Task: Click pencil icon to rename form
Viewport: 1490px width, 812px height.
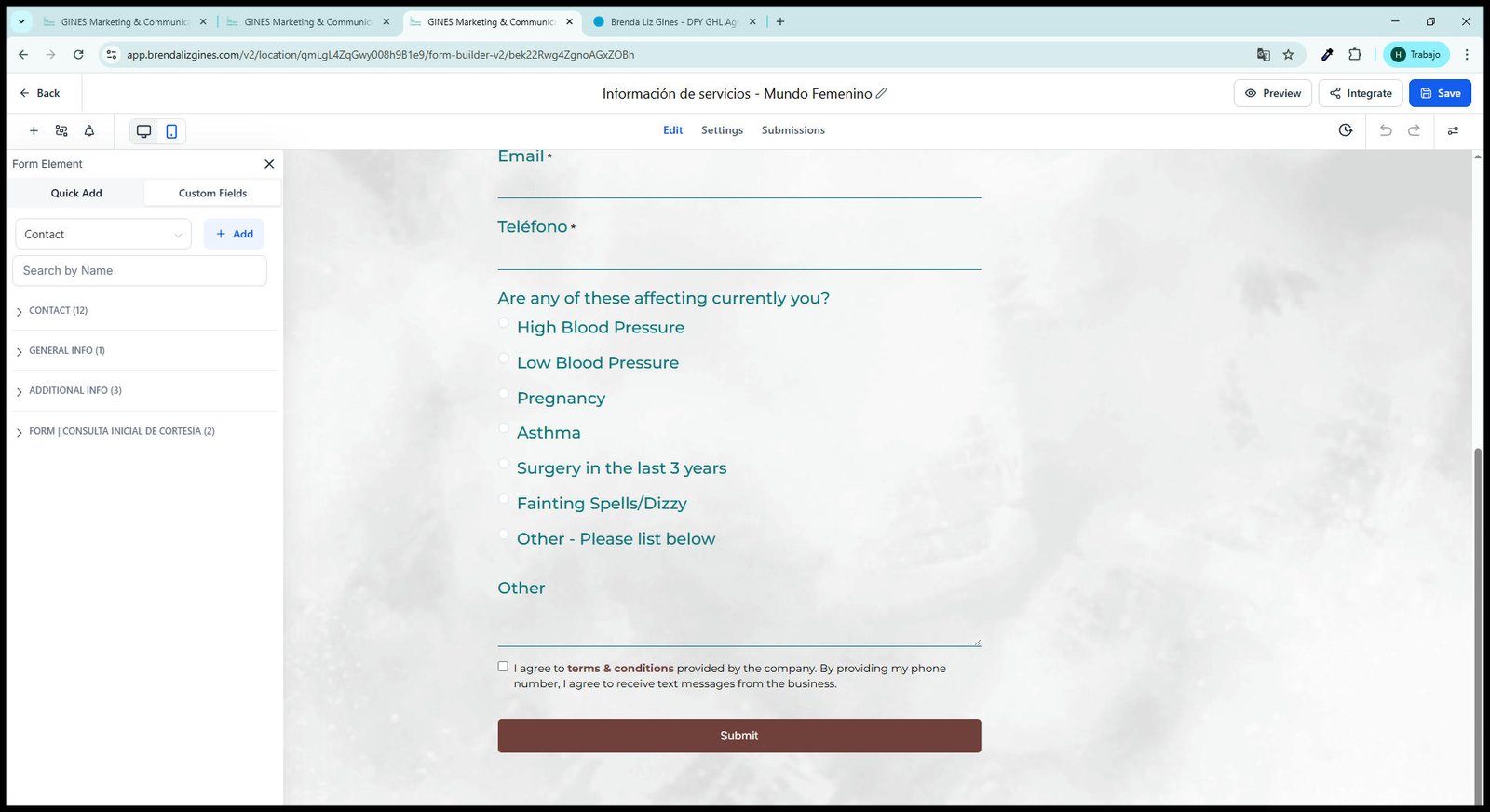Action: click(x=881, y=93)
